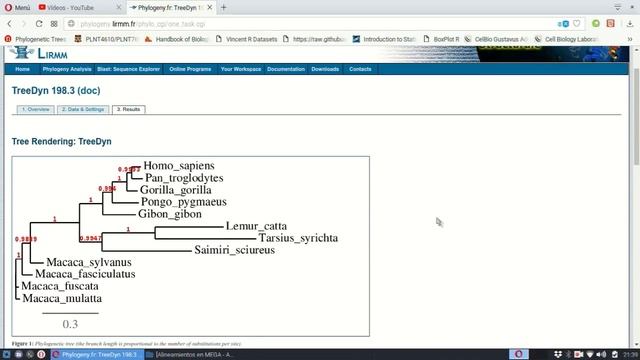Viewport: 640px width, 360px height.
Task: Click the Gibon_gibon tree label
Action: (x=170, y=214)
